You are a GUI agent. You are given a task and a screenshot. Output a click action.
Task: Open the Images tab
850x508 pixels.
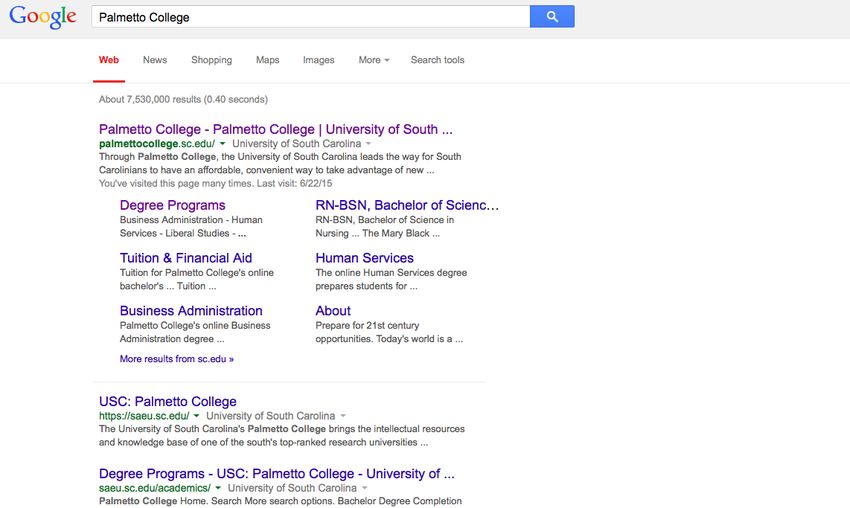click(319, 60)
